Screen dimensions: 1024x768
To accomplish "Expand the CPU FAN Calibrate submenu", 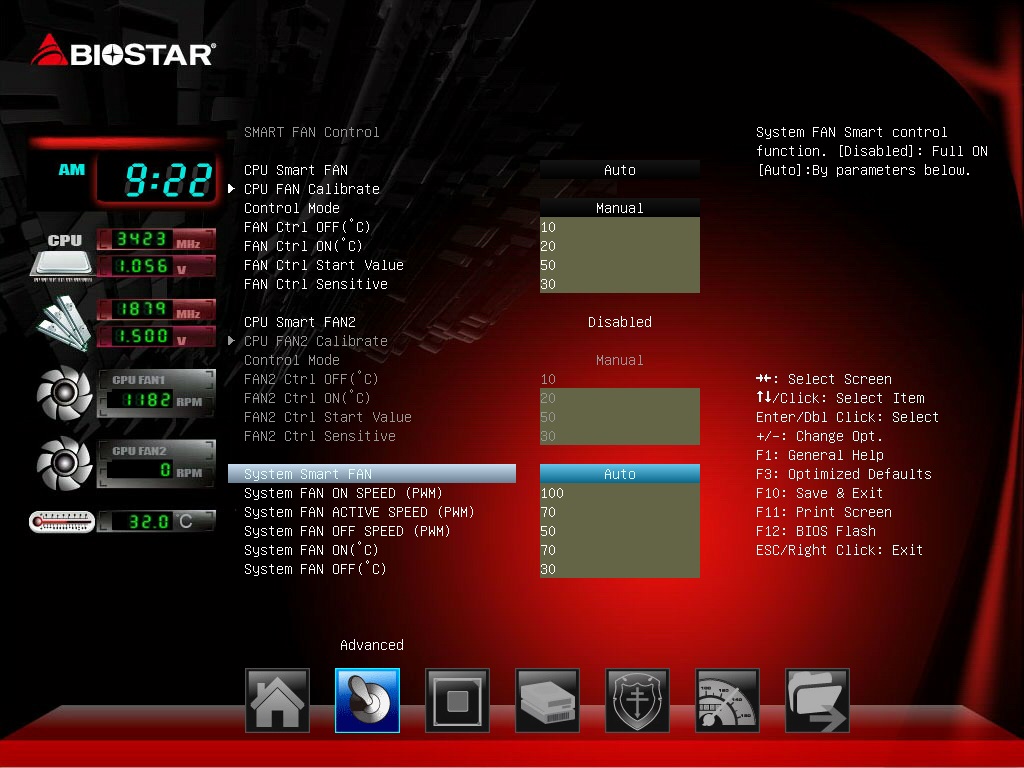I will pos(311,189).
